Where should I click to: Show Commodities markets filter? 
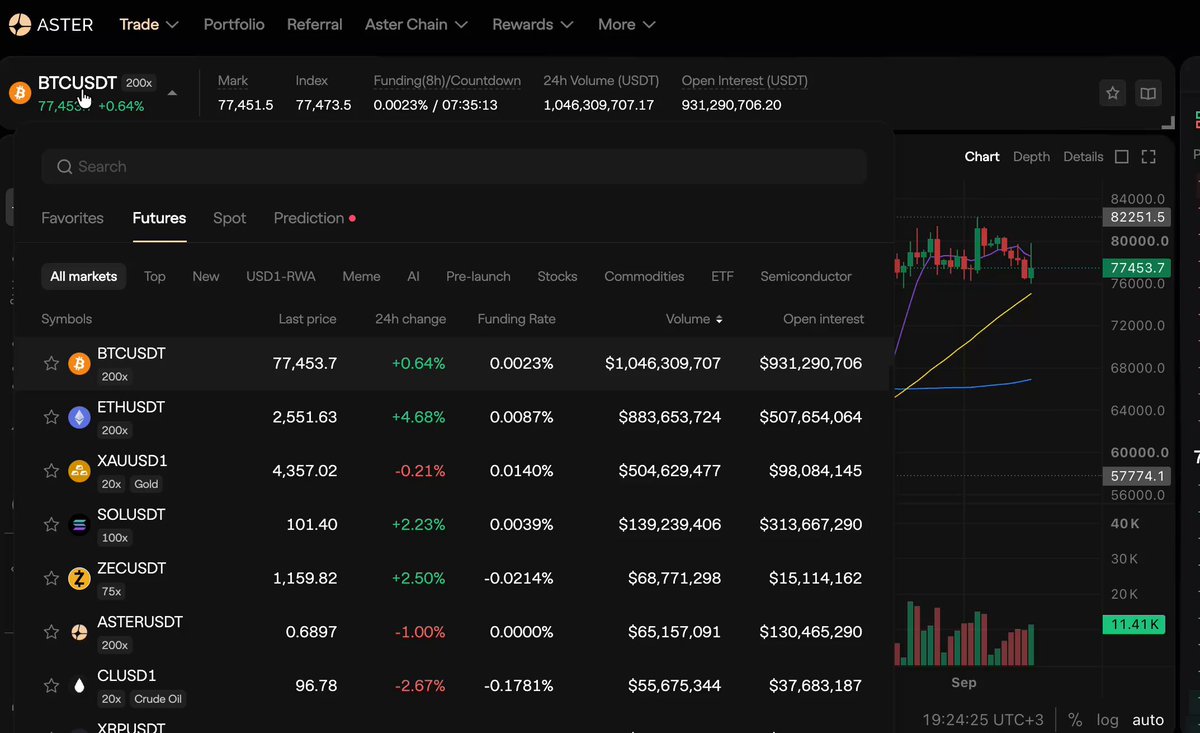[644, 276]
